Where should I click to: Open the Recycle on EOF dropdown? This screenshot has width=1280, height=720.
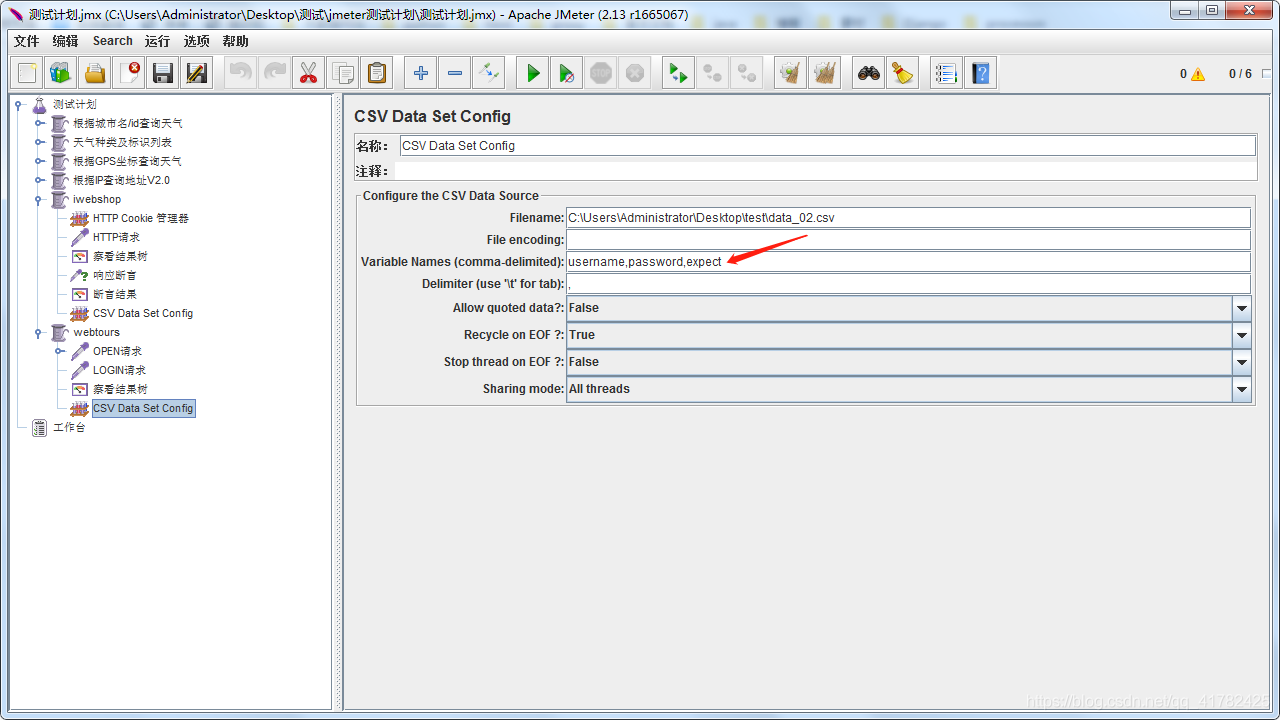click(x=1242, y=335)
